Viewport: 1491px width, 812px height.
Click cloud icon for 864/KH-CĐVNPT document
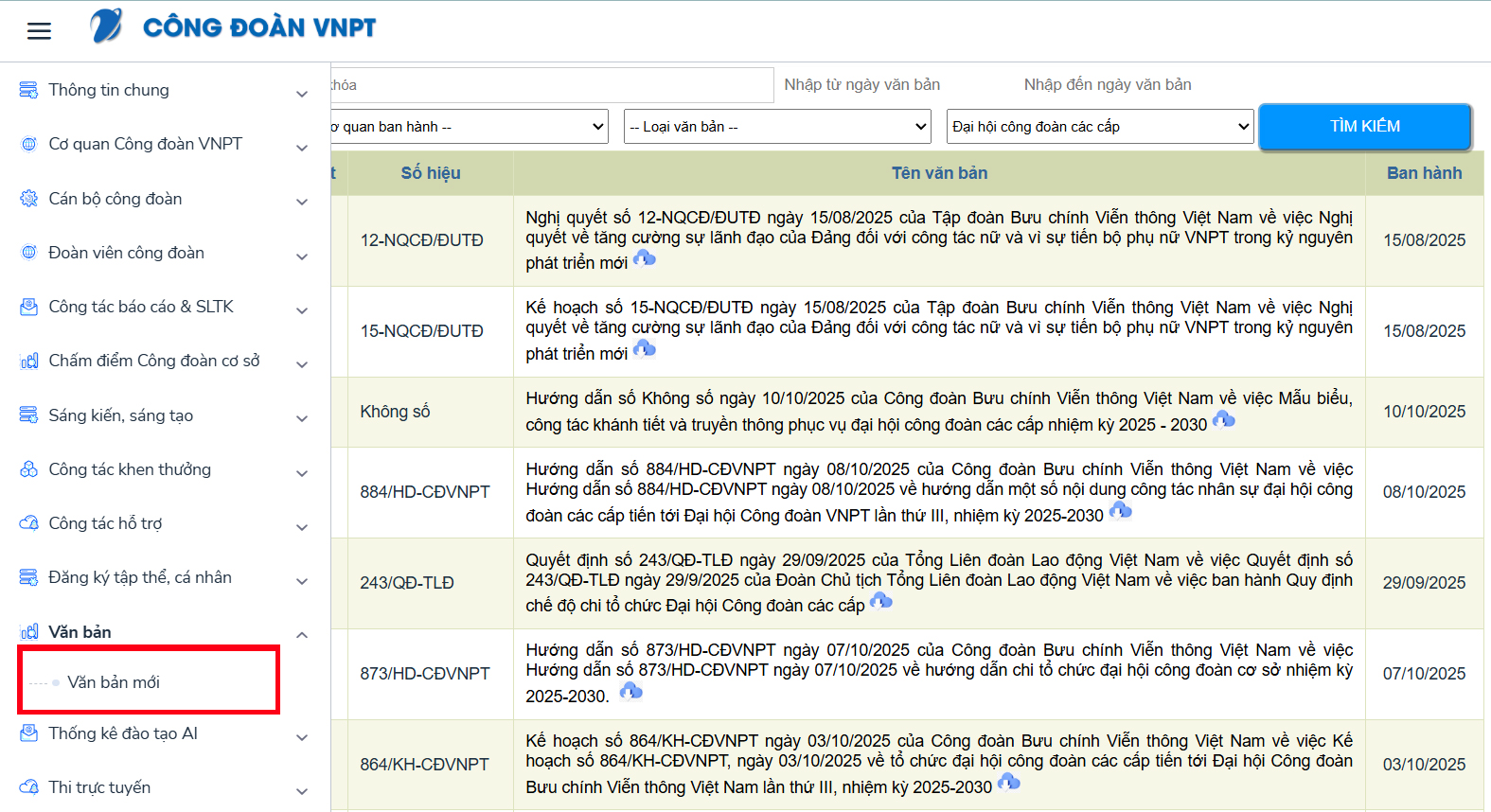pos(1009,783)
